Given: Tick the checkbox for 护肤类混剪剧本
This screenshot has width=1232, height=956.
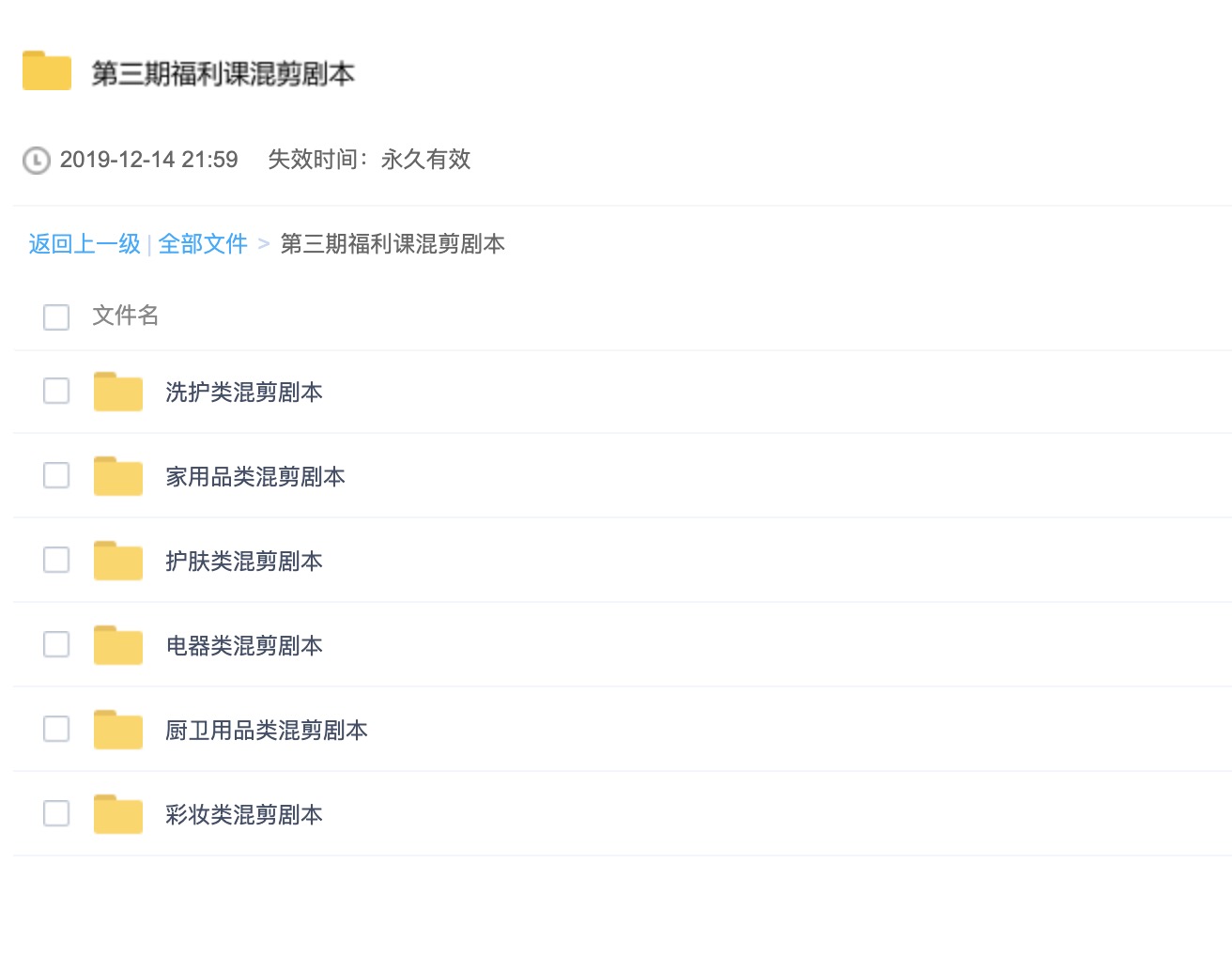Looking at the screenshot, I should [x=56, y=560].
